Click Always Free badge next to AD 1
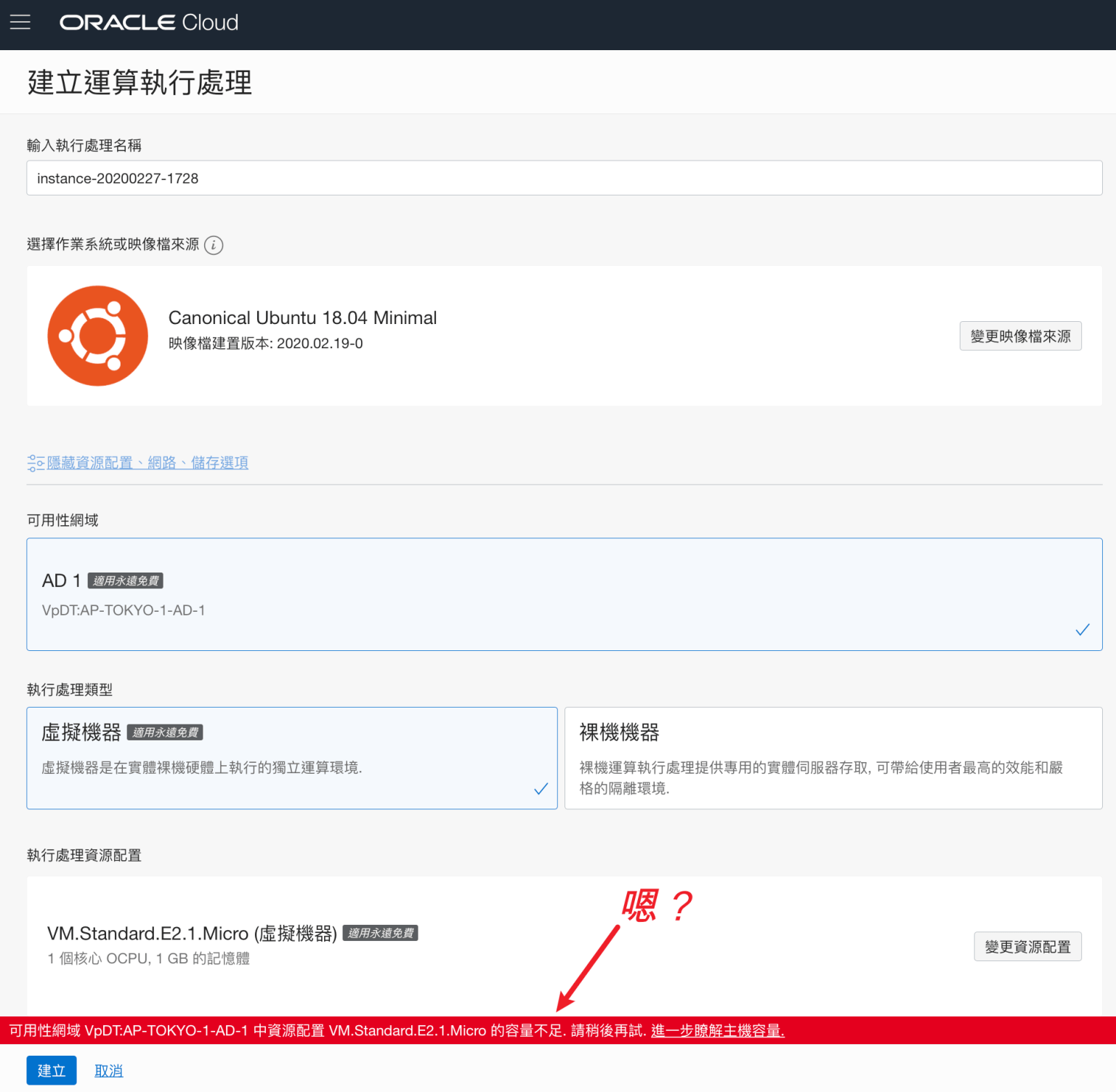 coord(126,581)
